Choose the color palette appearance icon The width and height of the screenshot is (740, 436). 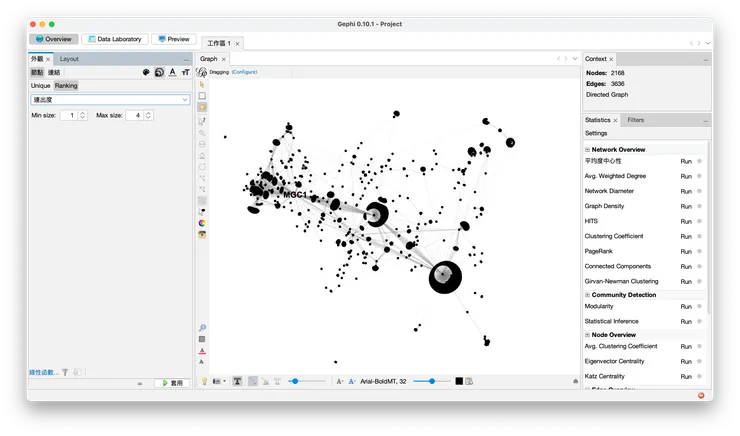[x=146, y=72]
